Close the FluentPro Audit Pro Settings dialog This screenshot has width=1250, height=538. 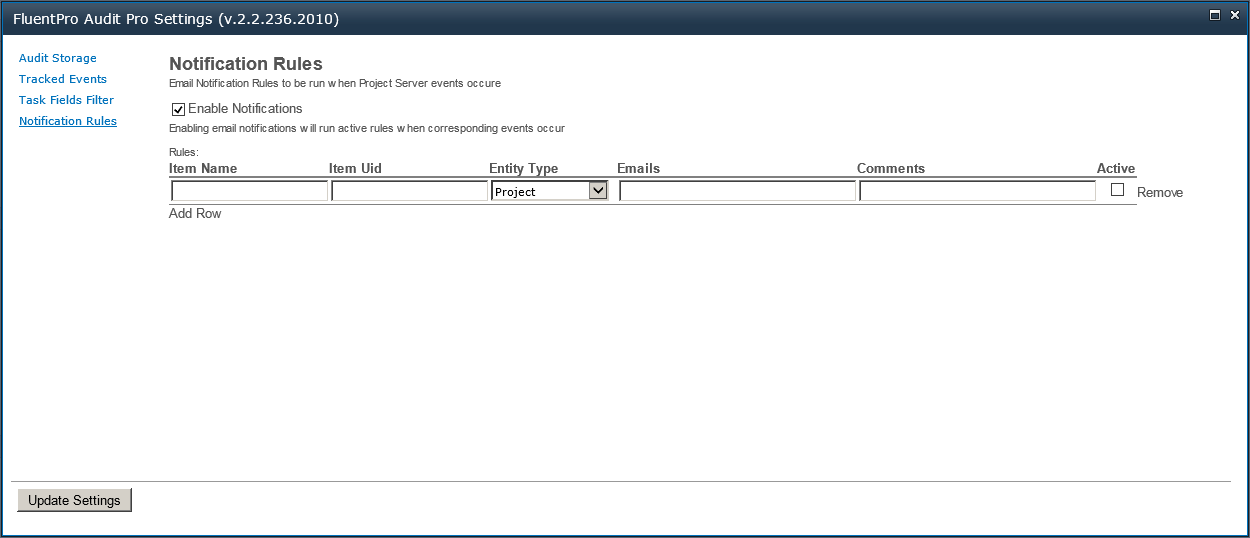tap(1233, 15)
